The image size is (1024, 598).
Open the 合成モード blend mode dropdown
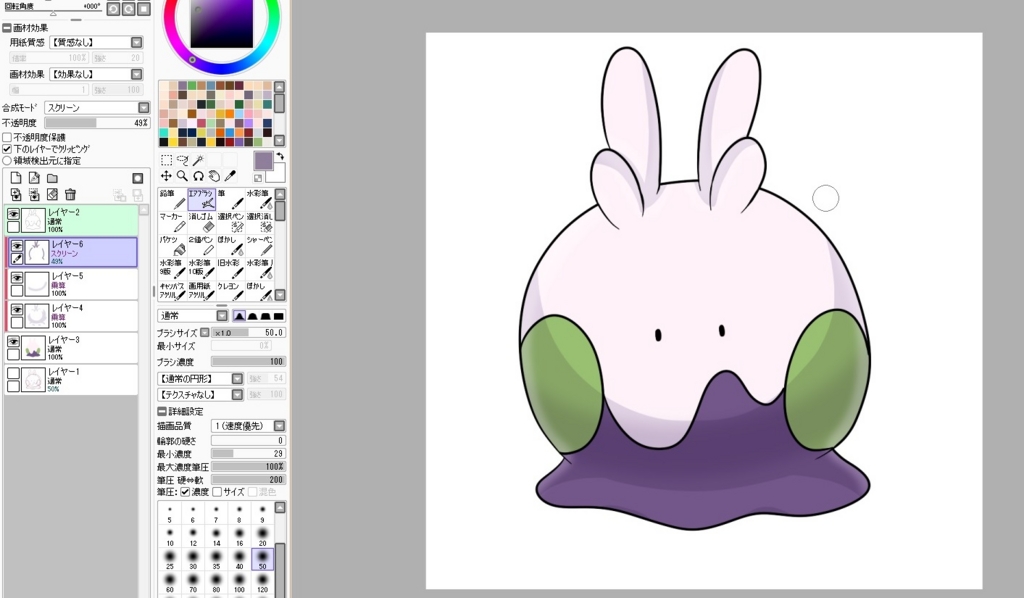click(144, 108)
